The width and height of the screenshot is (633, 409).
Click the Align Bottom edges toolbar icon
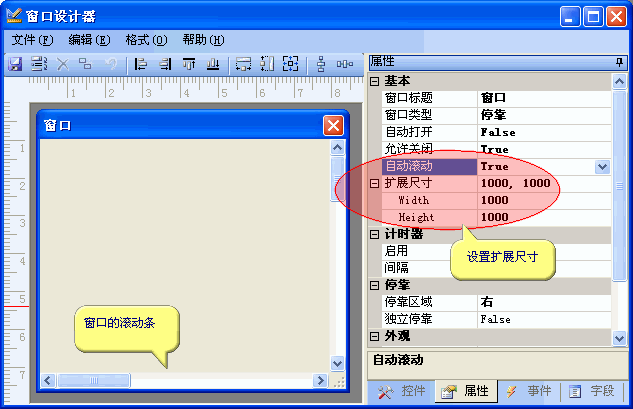pyautogui.click(x=212, y=64)
